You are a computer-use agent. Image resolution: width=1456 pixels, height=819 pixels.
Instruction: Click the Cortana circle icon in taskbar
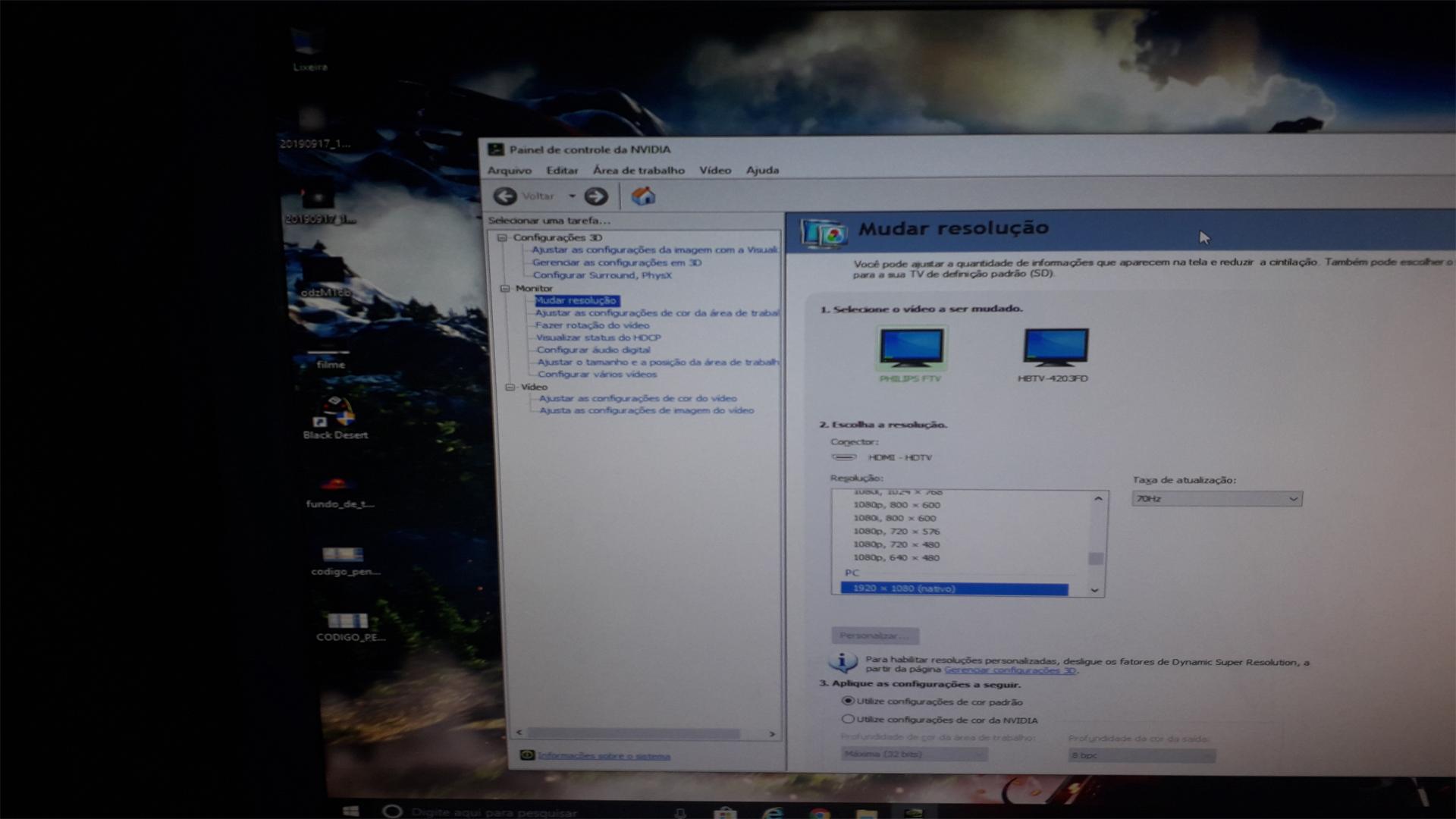392,811
